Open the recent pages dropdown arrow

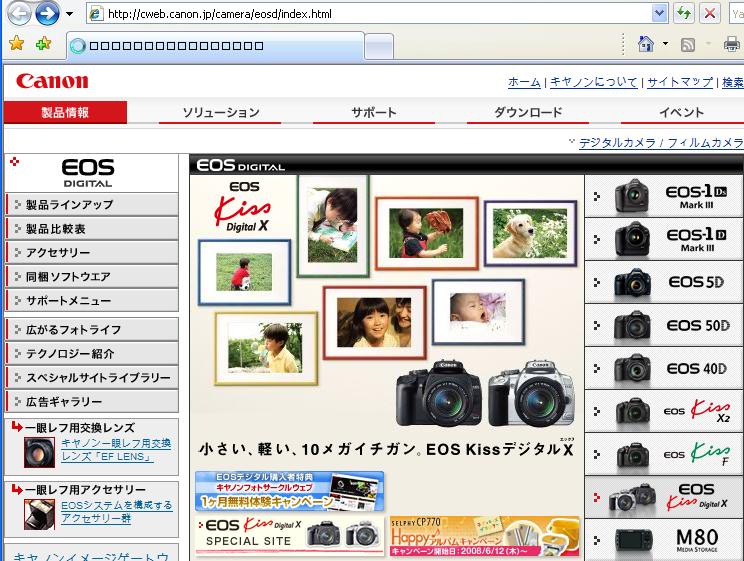coord(69,14)
